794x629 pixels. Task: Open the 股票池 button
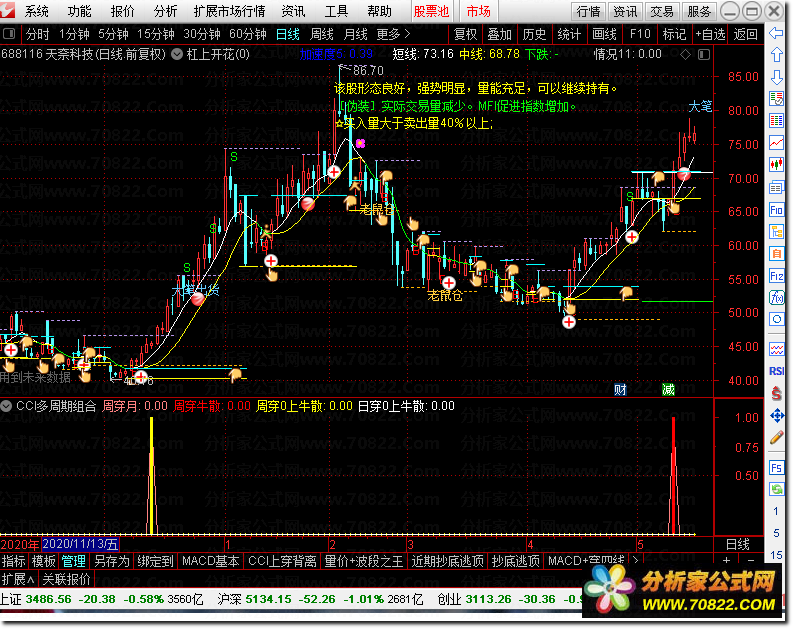tap(431, 11)
